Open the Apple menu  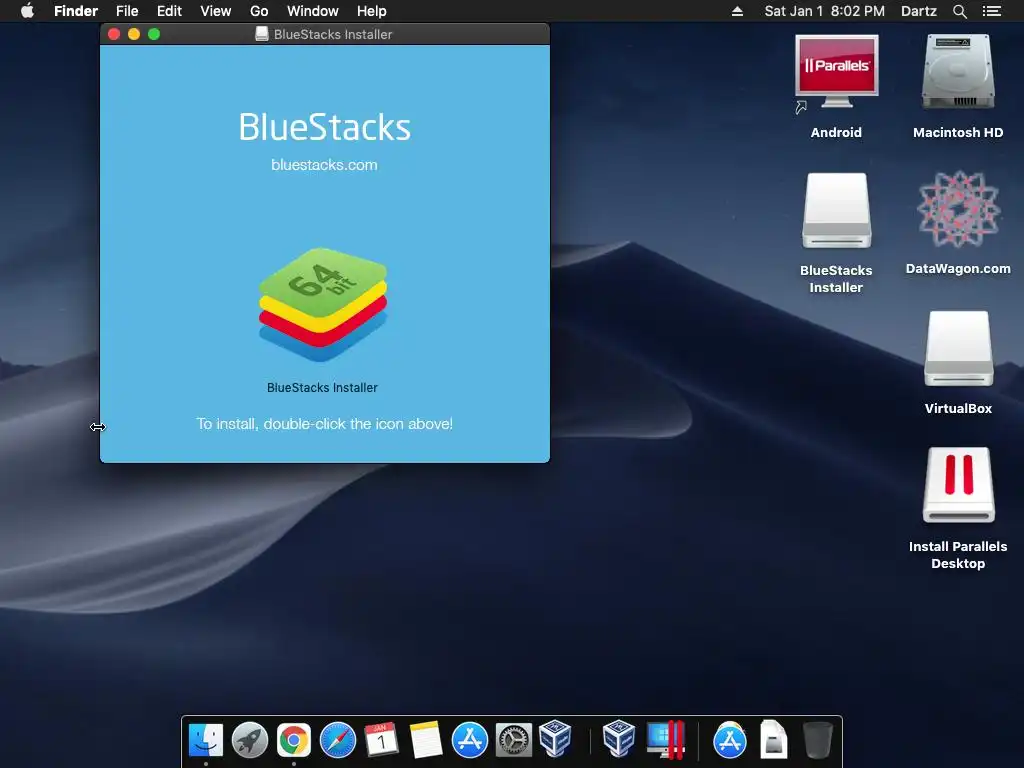click(27, 10)
